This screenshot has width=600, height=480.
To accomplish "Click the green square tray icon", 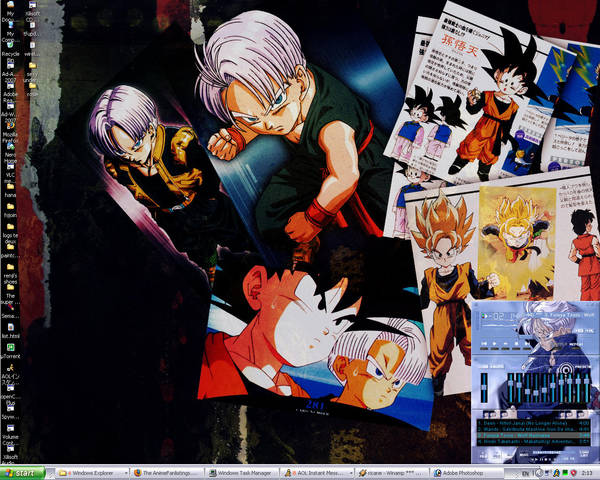I will (x=565, y=473).
